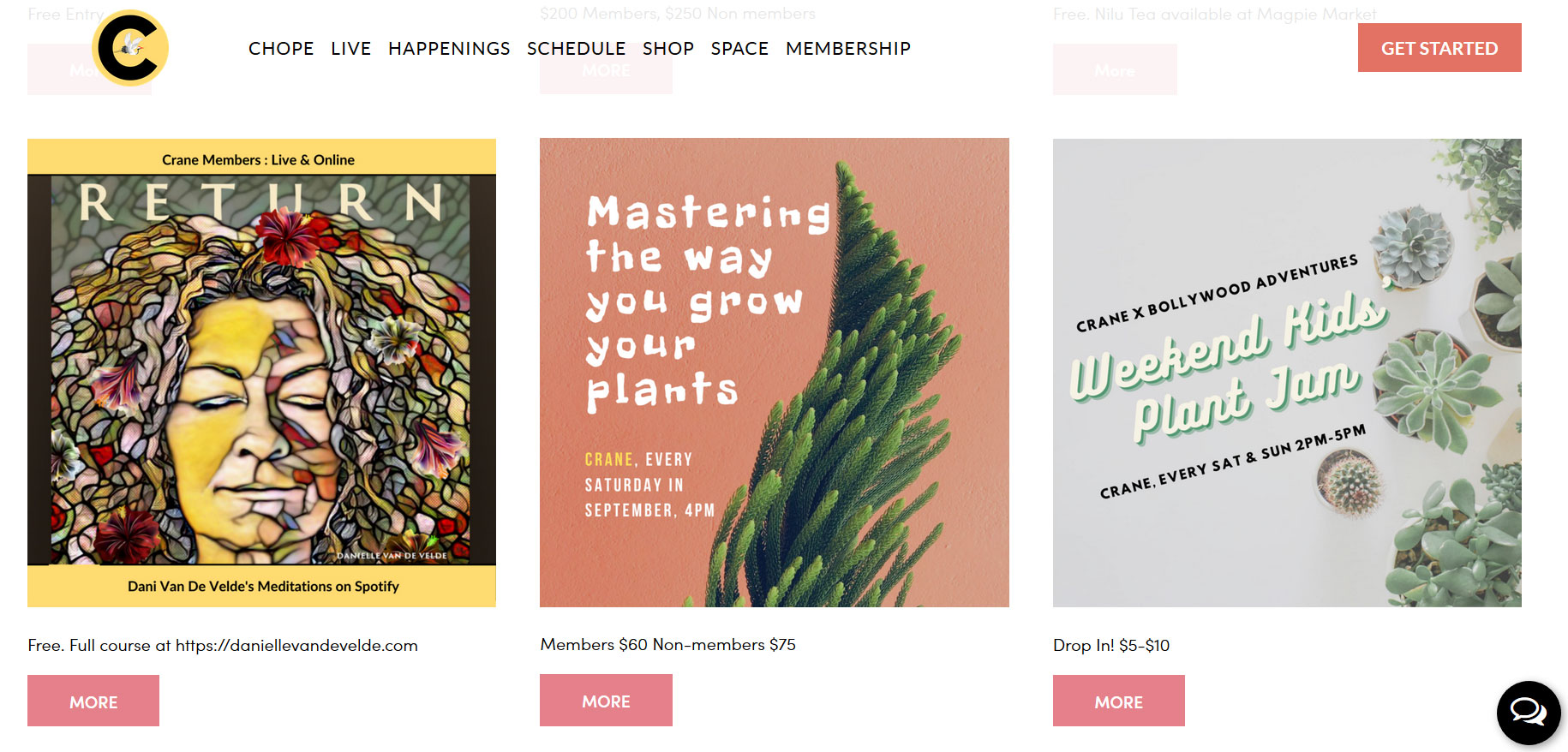Open the SPACE navigation link
This screenshot has width=1568, height=752.
739,49
